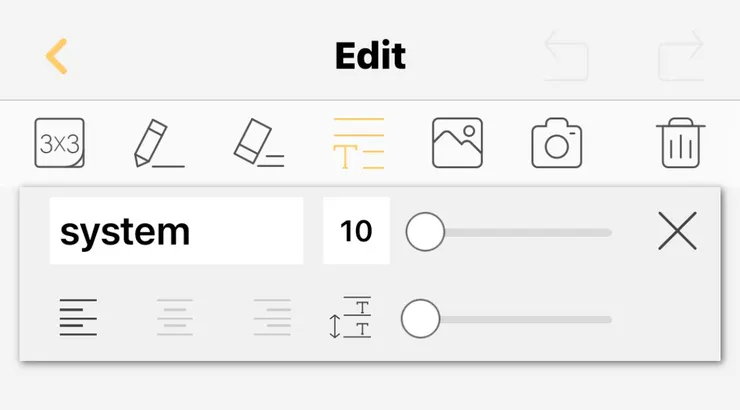Open the camera to take a photo
This screenshot has height=410, width=740.
click(x=556, y=143)
